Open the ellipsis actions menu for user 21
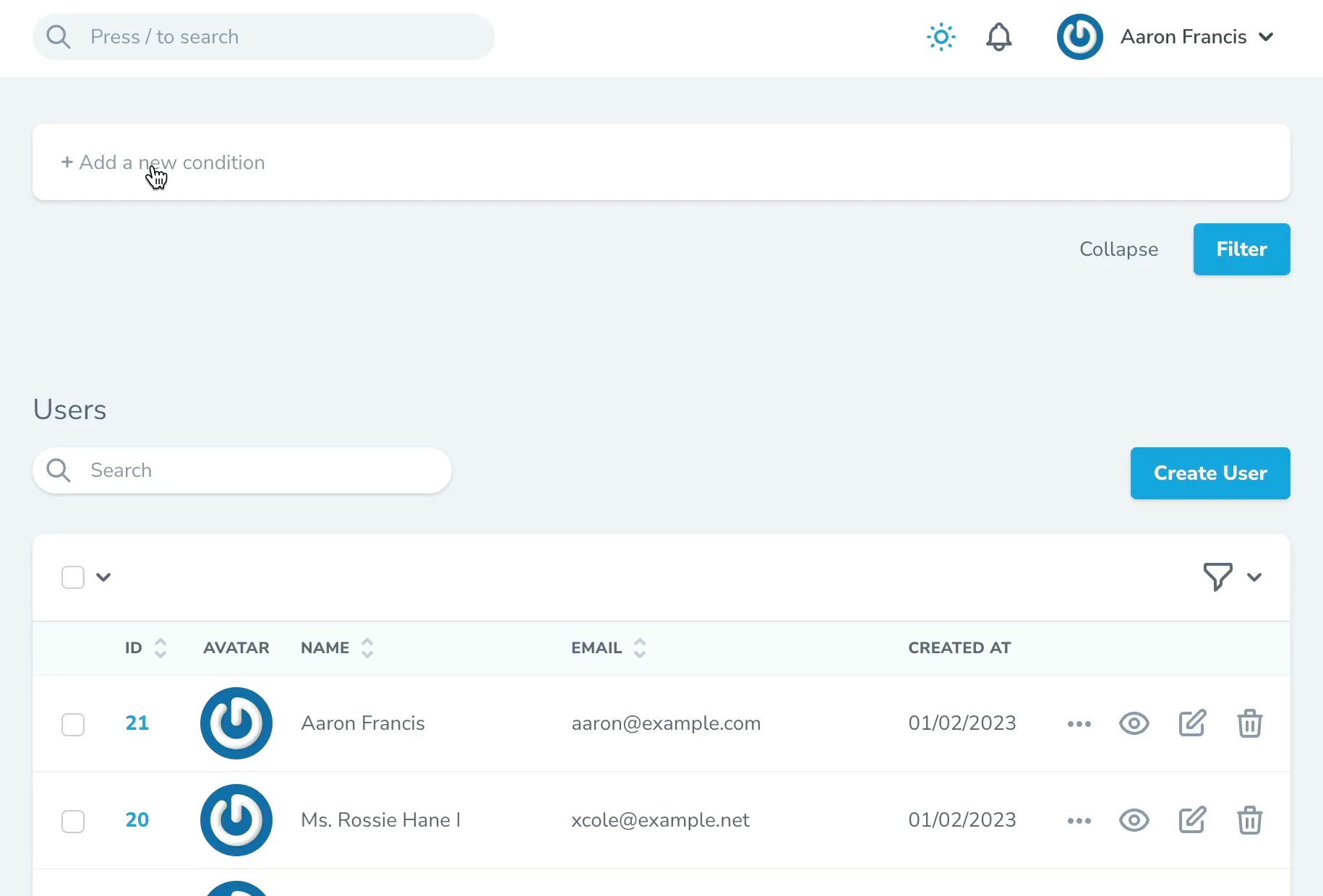 pyautogui.click(x=1078, y=723)
